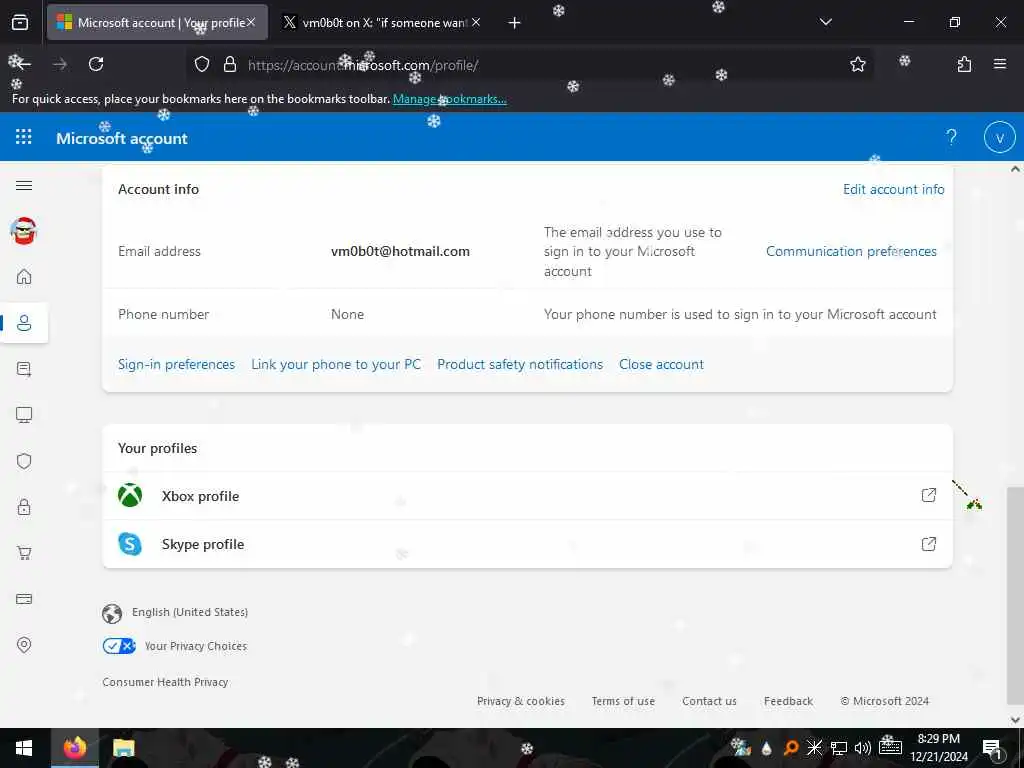The image size is (1024, 768).
Task: Open the Windows Start menu
Action: point(24,748)
